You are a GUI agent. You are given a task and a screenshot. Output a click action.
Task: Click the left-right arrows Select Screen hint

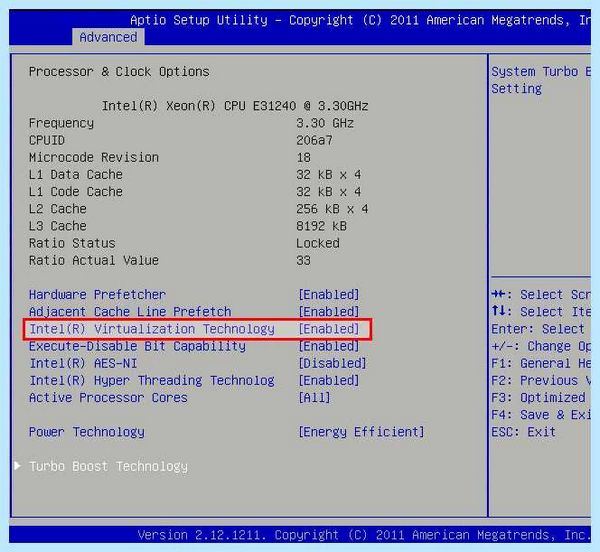[541, 295]
